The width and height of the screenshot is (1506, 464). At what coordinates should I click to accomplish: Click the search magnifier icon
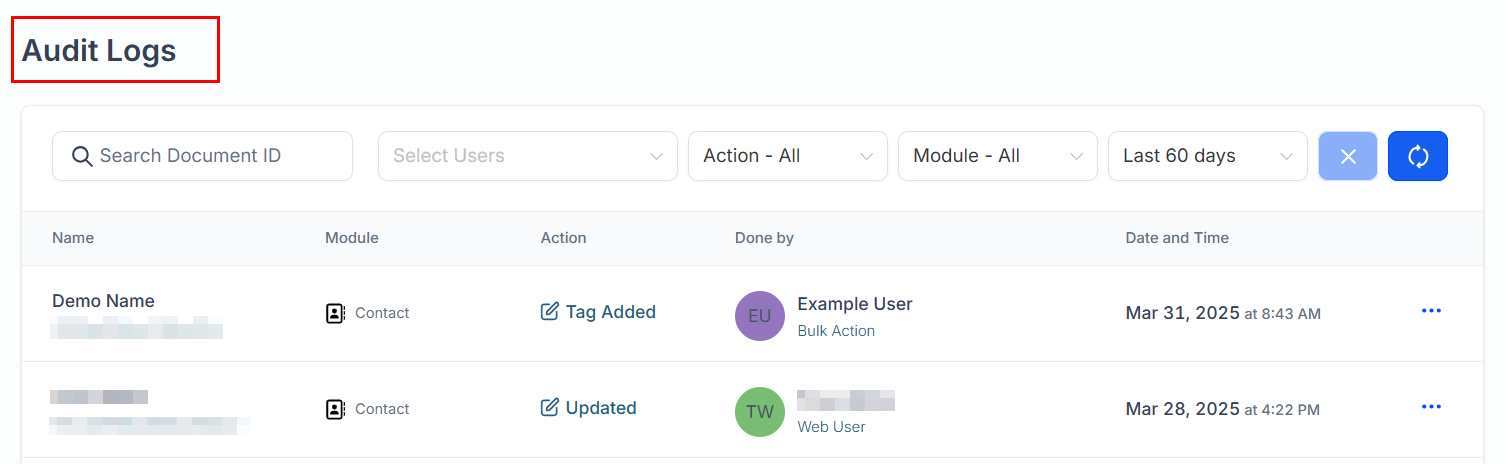[82, 156]
